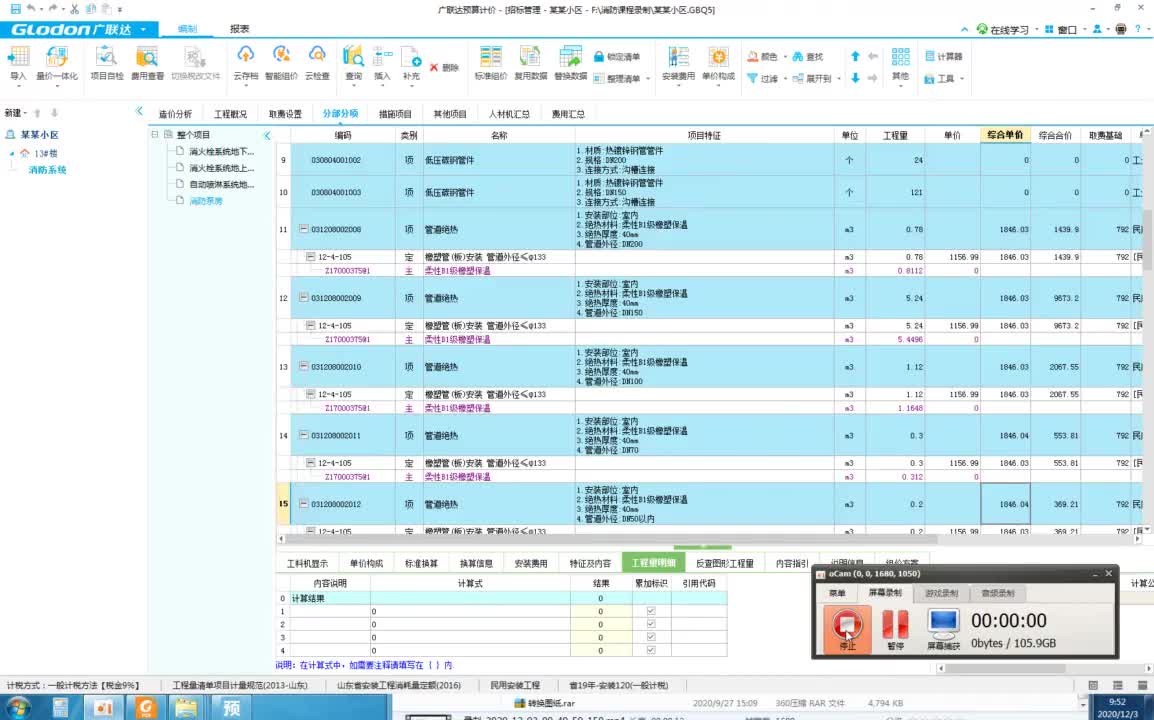Switch to 人材机汇总 tab

tap(509, 114)
